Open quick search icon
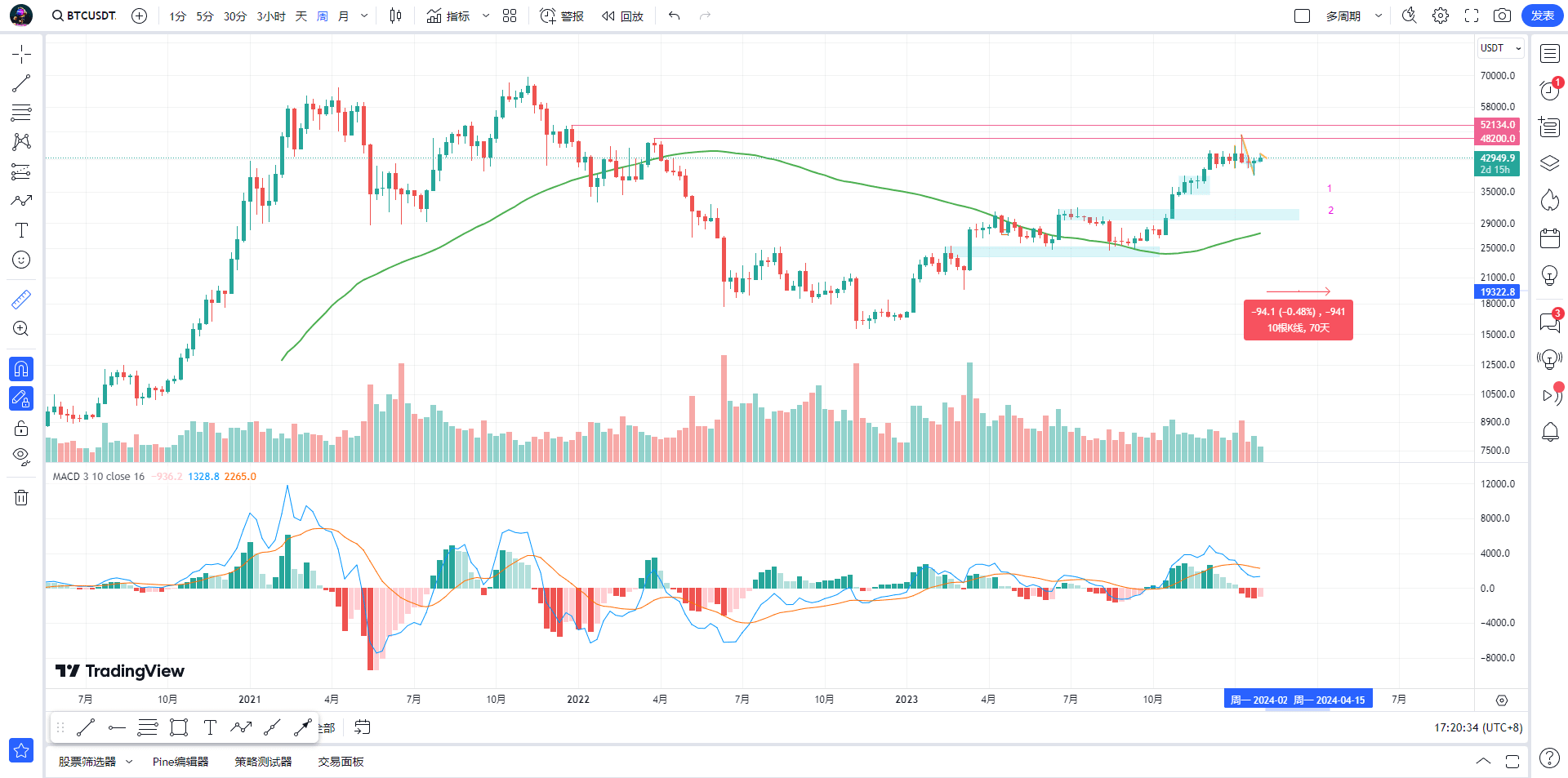 point(1410,16)
